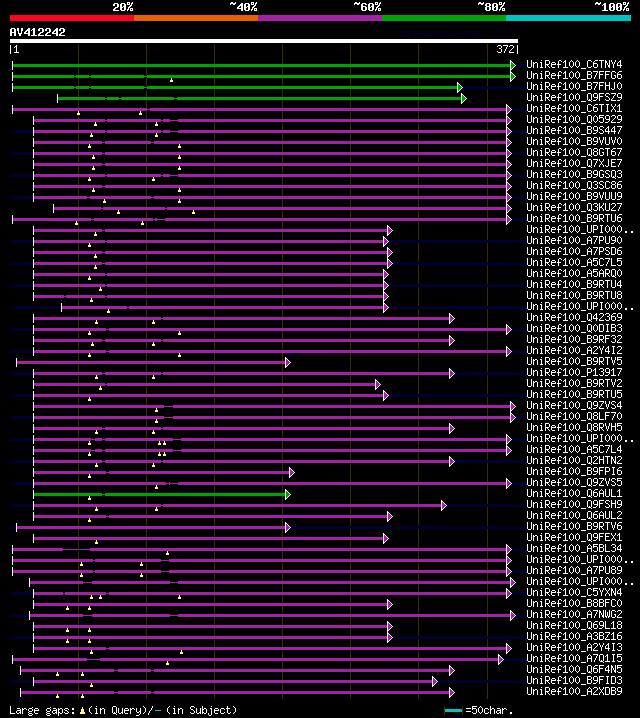Select the UniRef100_B9RF32 label
This screenshot has height=718, width=640.
click(x=574, y=339)
